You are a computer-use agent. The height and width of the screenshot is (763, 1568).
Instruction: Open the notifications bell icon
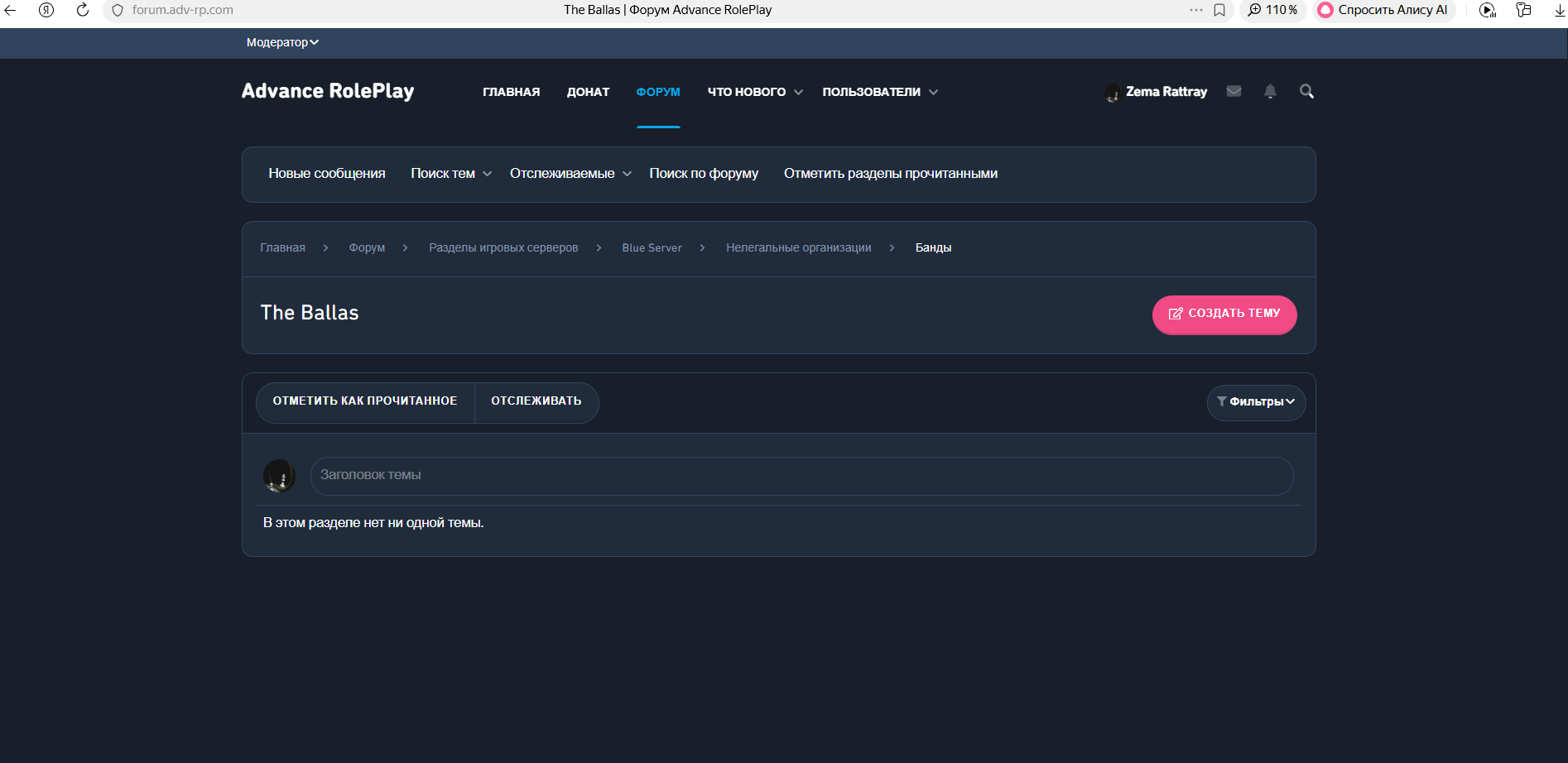(1270, 92)
